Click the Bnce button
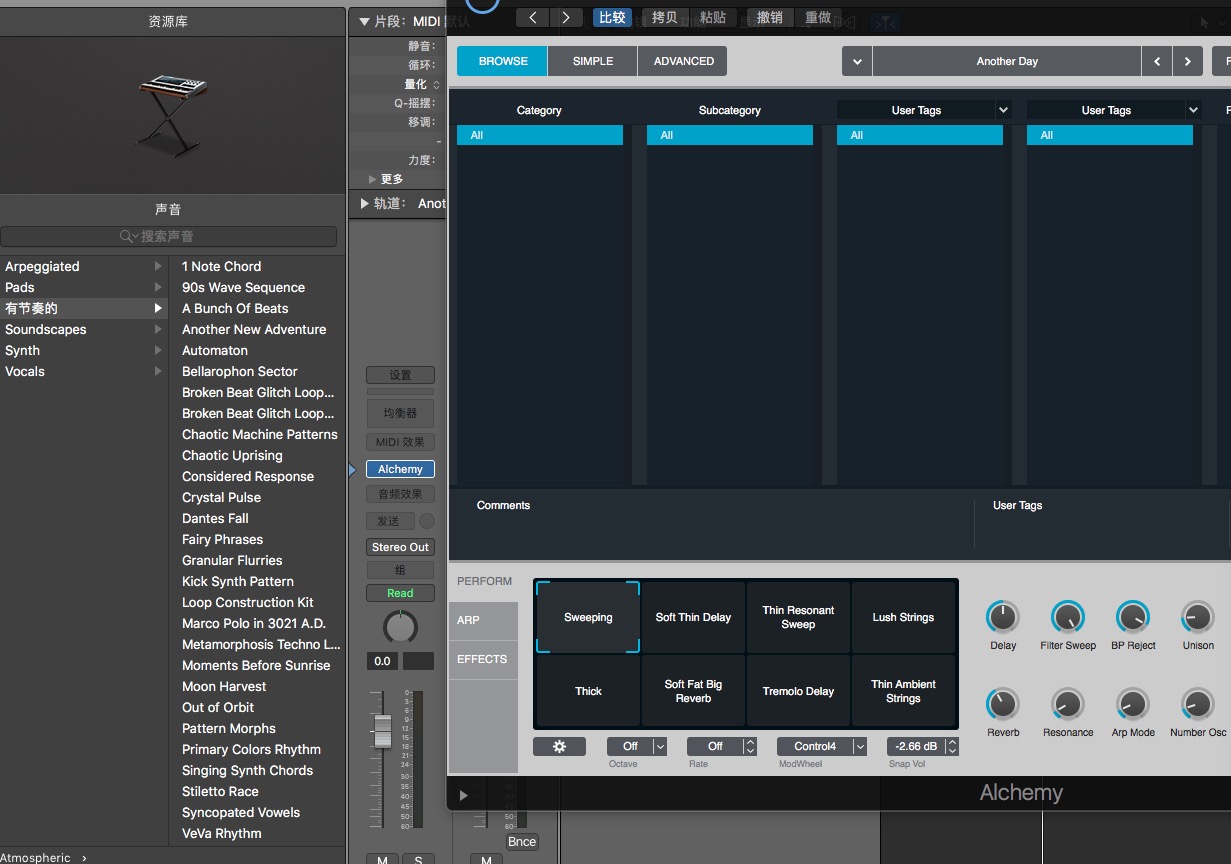 [521, 842]
